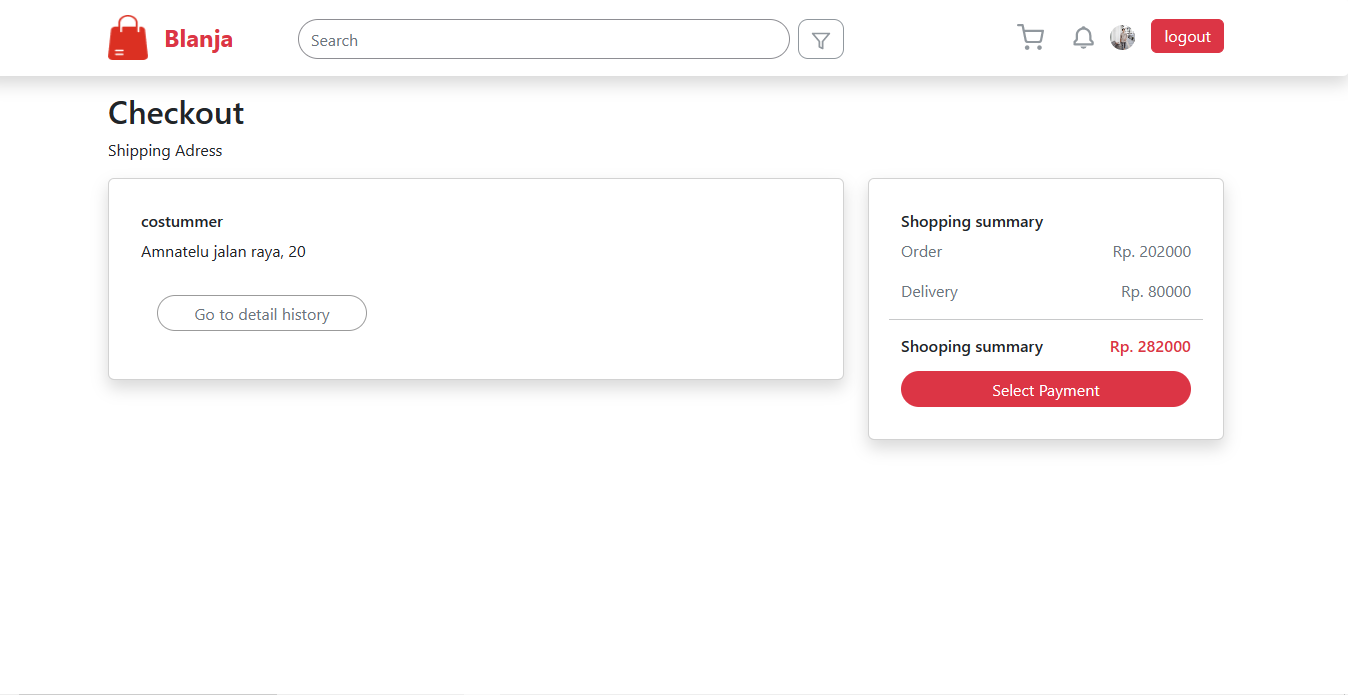The height and width of the screenshot is (695, 1348).
Task: Select the Shipping Adress label
Action: coord(165,150)
